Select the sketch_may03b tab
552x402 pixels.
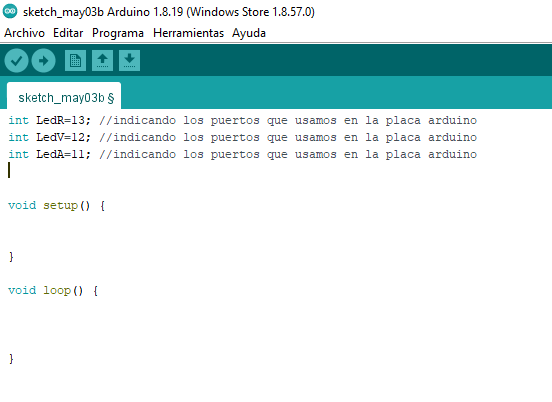pos(64,96)
